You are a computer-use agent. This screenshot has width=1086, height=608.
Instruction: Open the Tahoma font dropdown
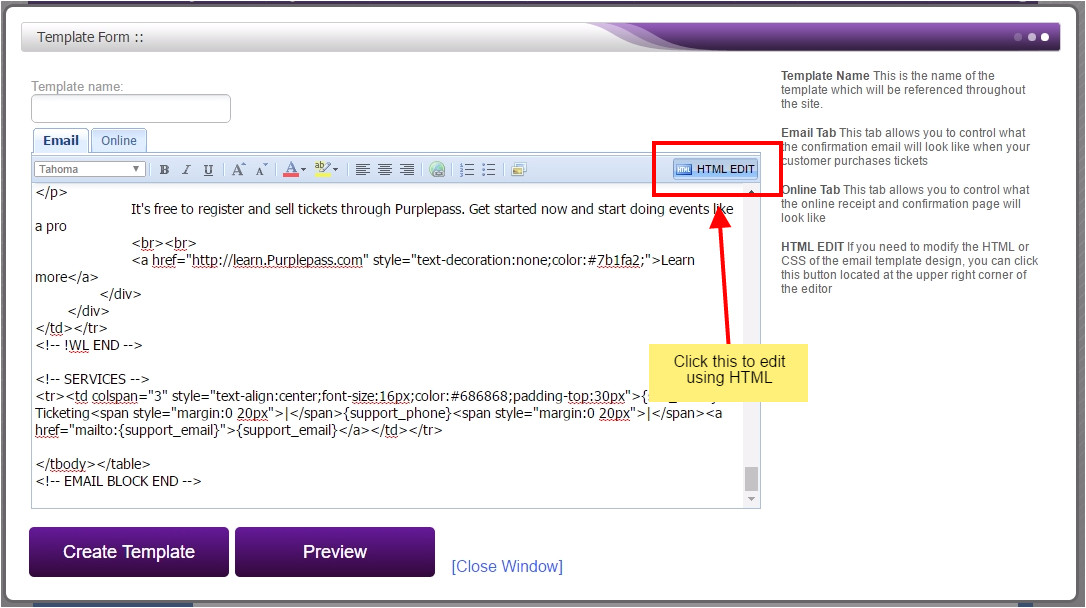click(90, 170)
